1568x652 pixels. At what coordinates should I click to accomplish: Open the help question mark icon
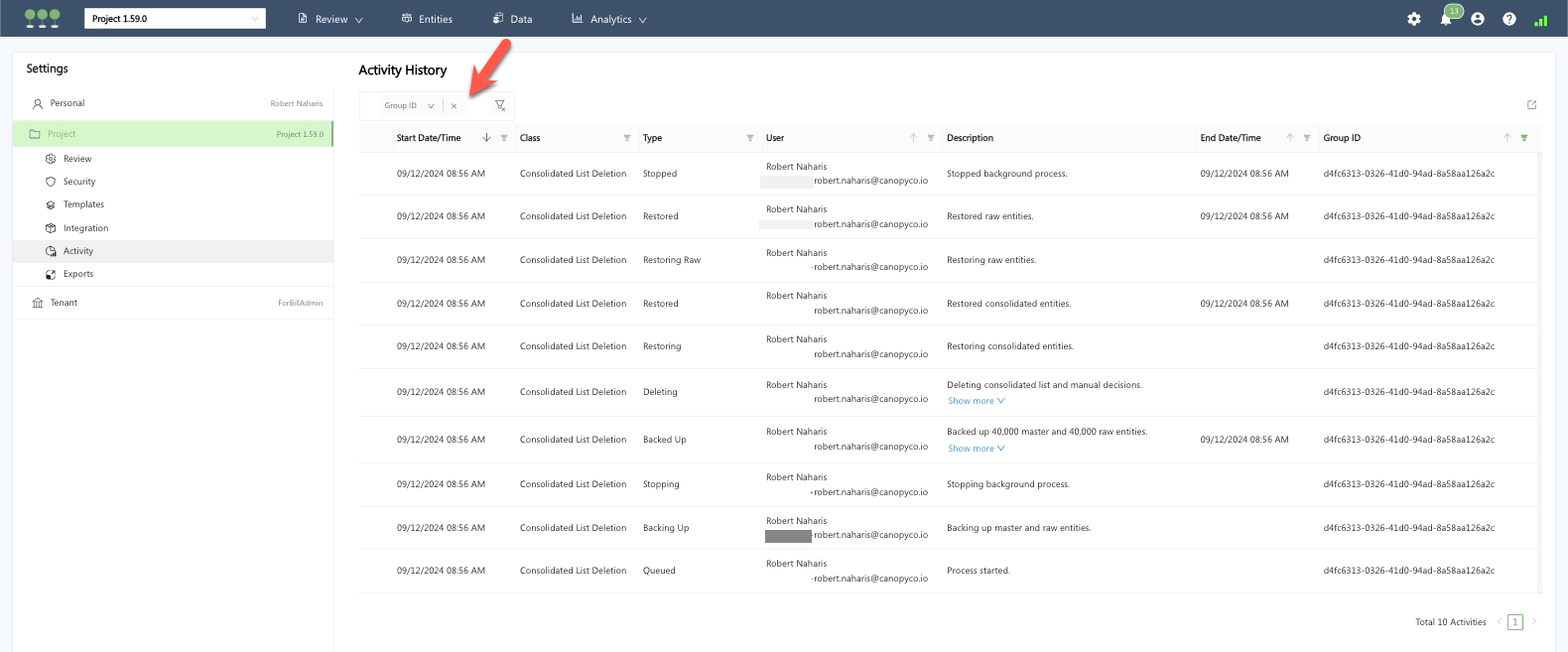pos(1509,19)
